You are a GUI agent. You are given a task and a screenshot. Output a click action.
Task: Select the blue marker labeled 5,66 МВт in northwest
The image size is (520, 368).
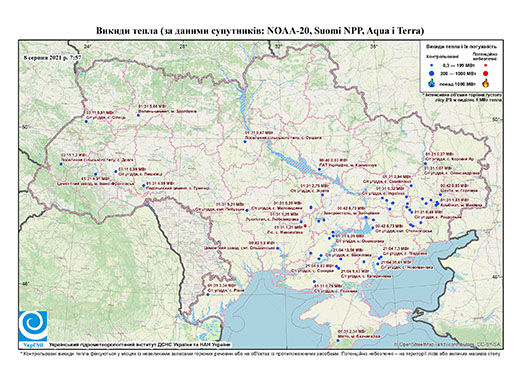138,115
